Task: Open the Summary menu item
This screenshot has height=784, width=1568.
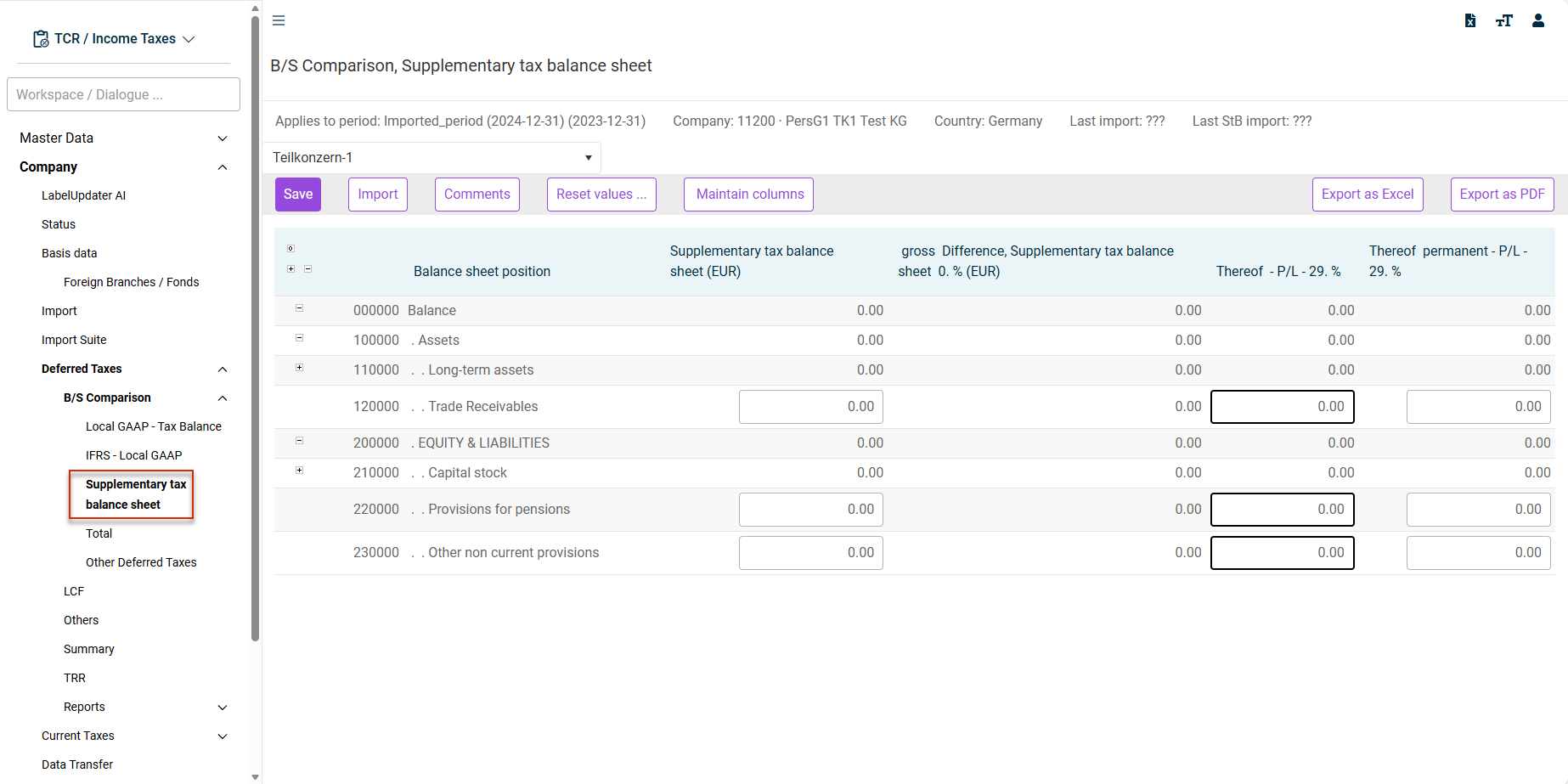Action: pos(89,649)
